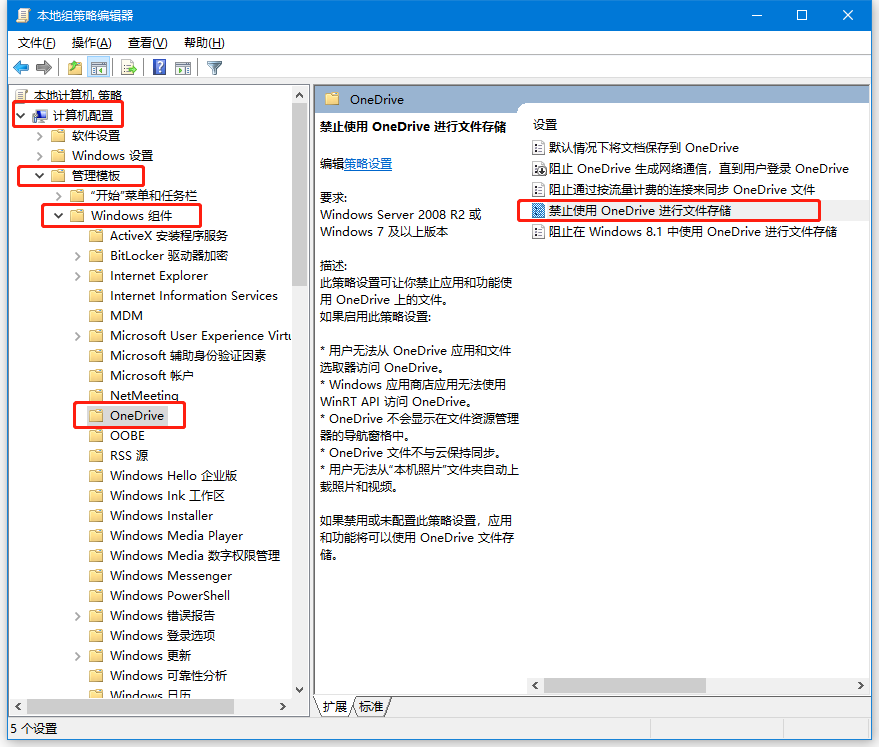Select the Windows 登录选项 tree item
Viewport: 879px width, 747px height.
pos(163,635)
